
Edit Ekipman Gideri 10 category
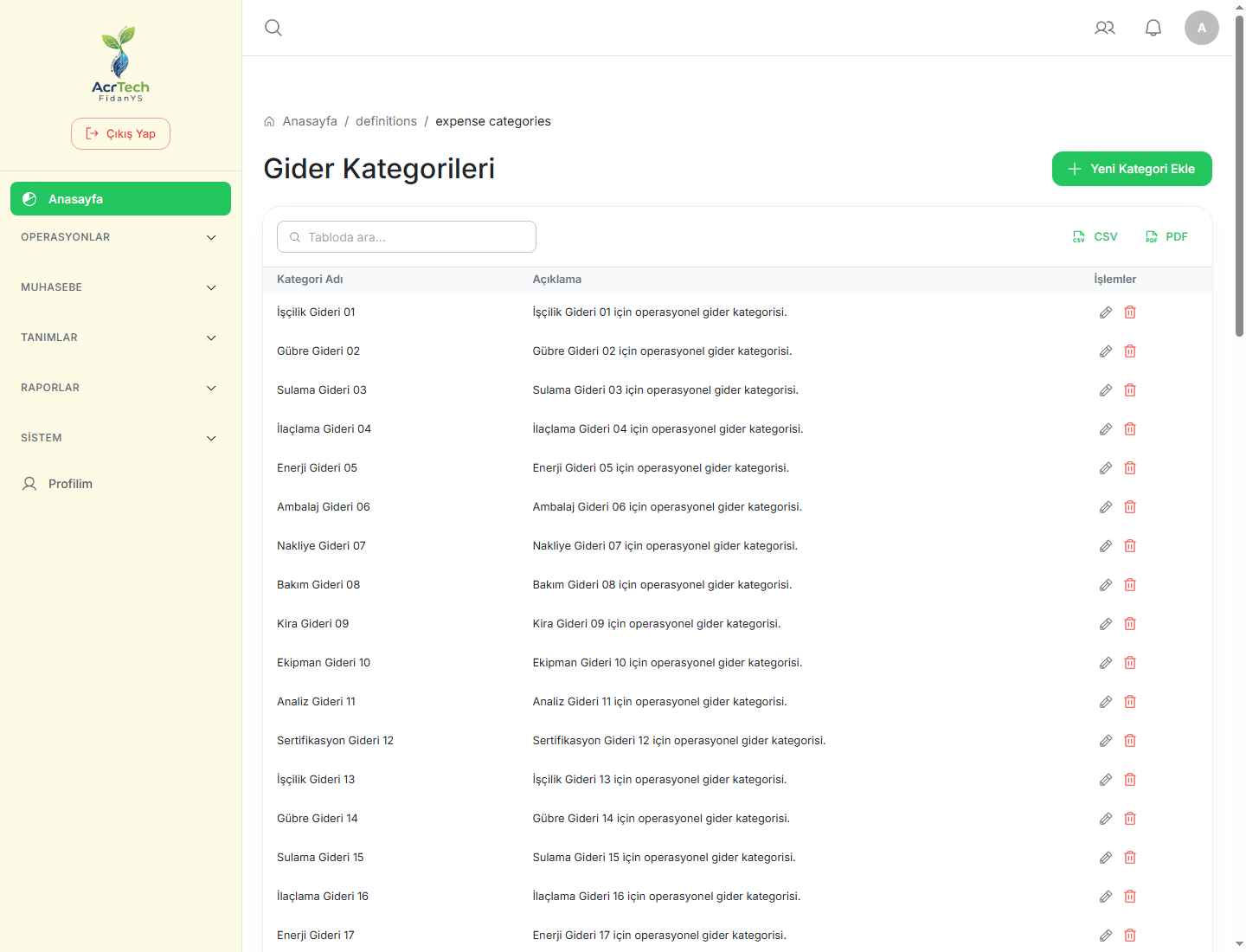coord(1106,663)
